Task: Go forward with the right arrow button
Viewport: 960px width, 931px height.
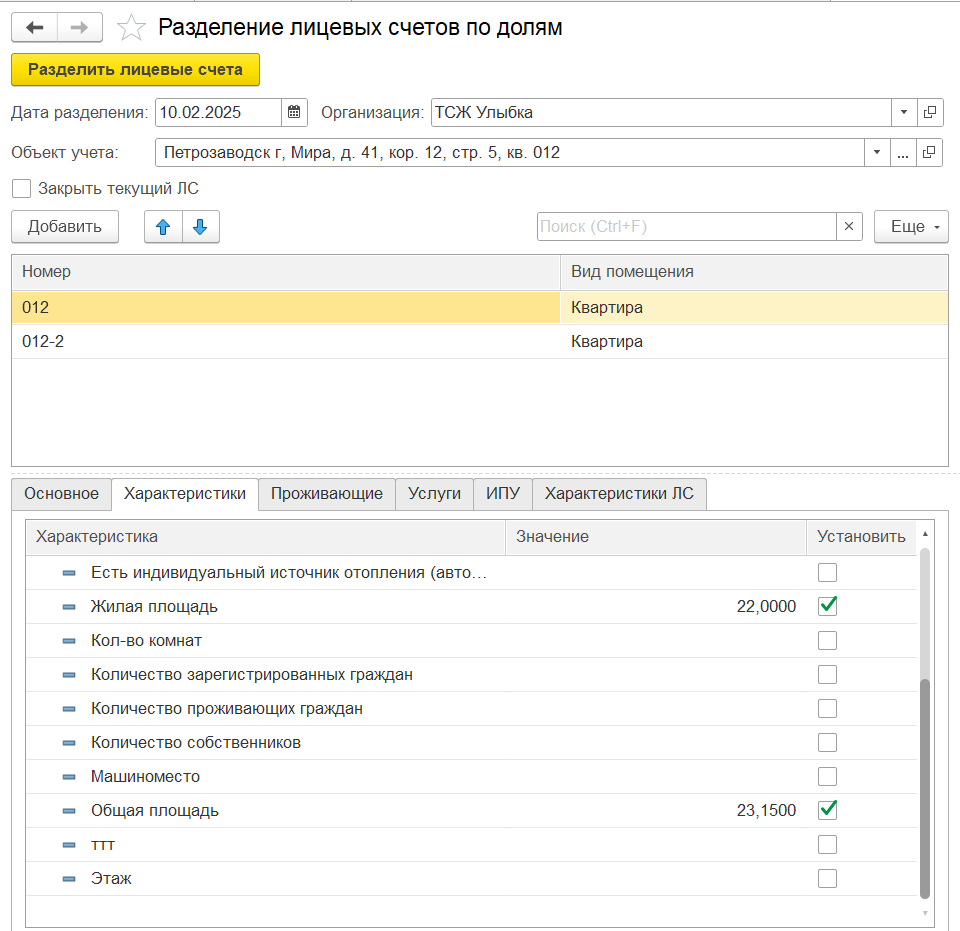Action: click(80, 28)
